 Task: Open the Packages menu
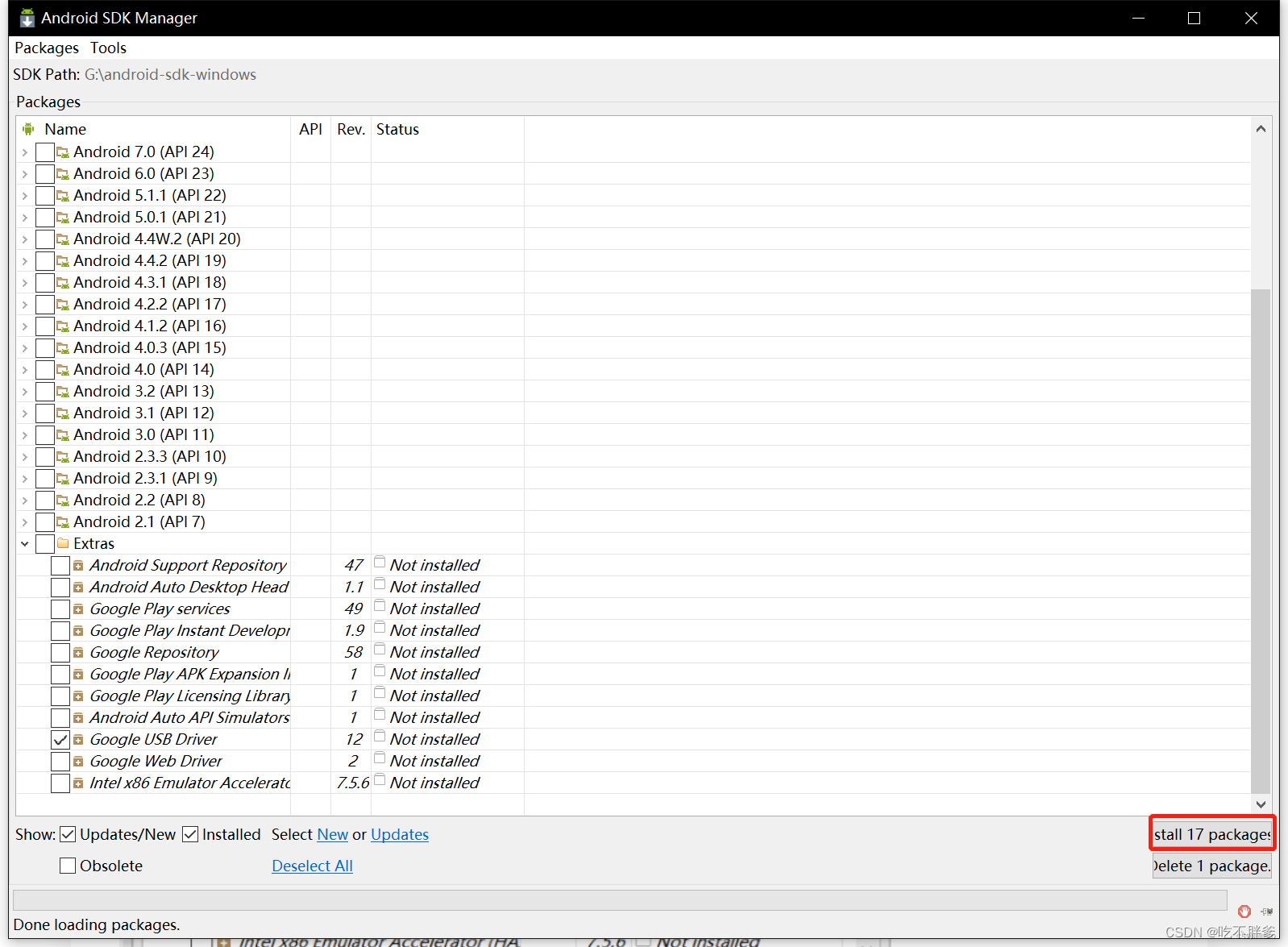pos(47,48)
